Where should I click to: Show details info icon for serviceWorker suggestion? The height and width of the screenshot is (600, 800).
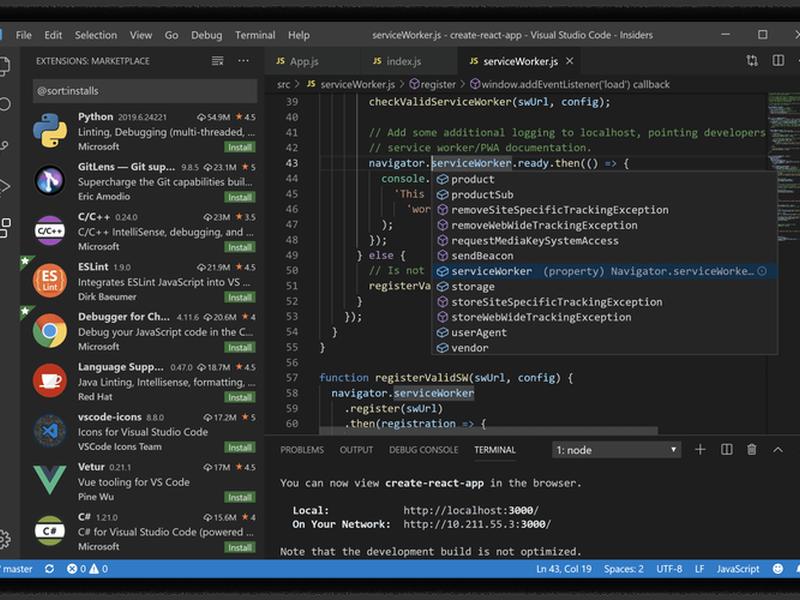[762, 271]
